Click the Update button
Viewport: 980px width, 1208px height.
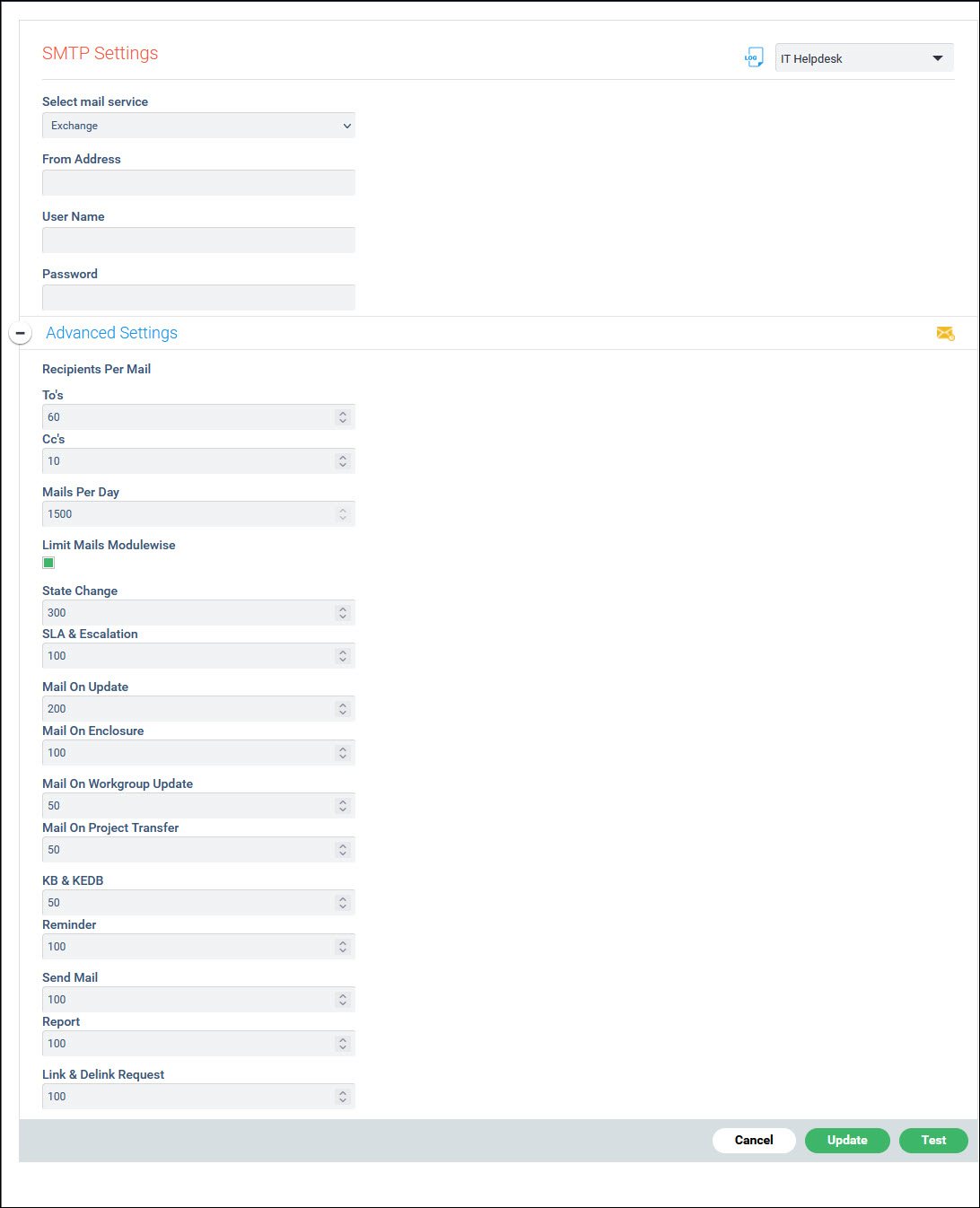(x=847, y=1140)
